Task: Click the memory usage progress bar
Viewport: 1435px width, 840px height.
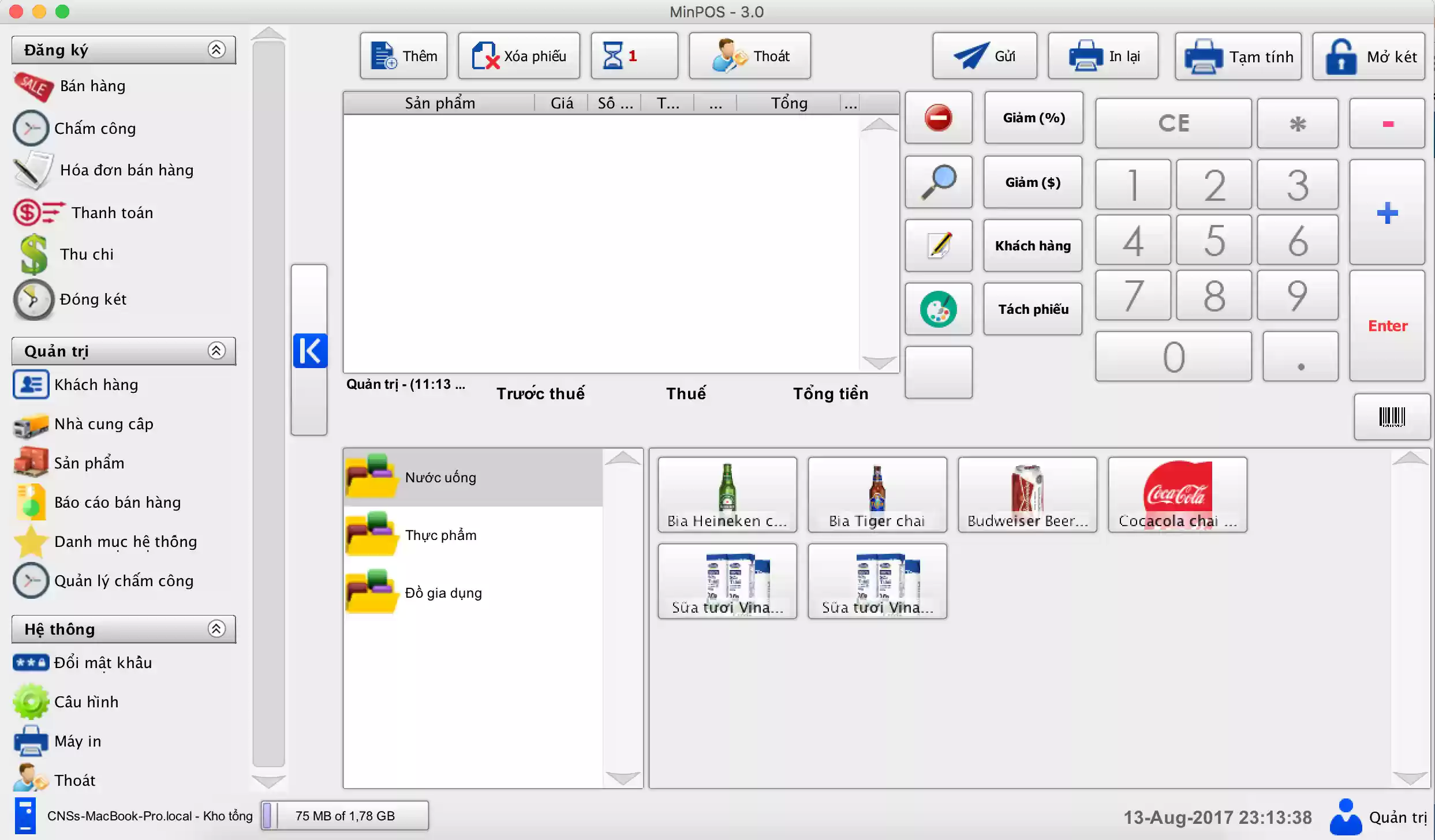Action: [345, 815]
